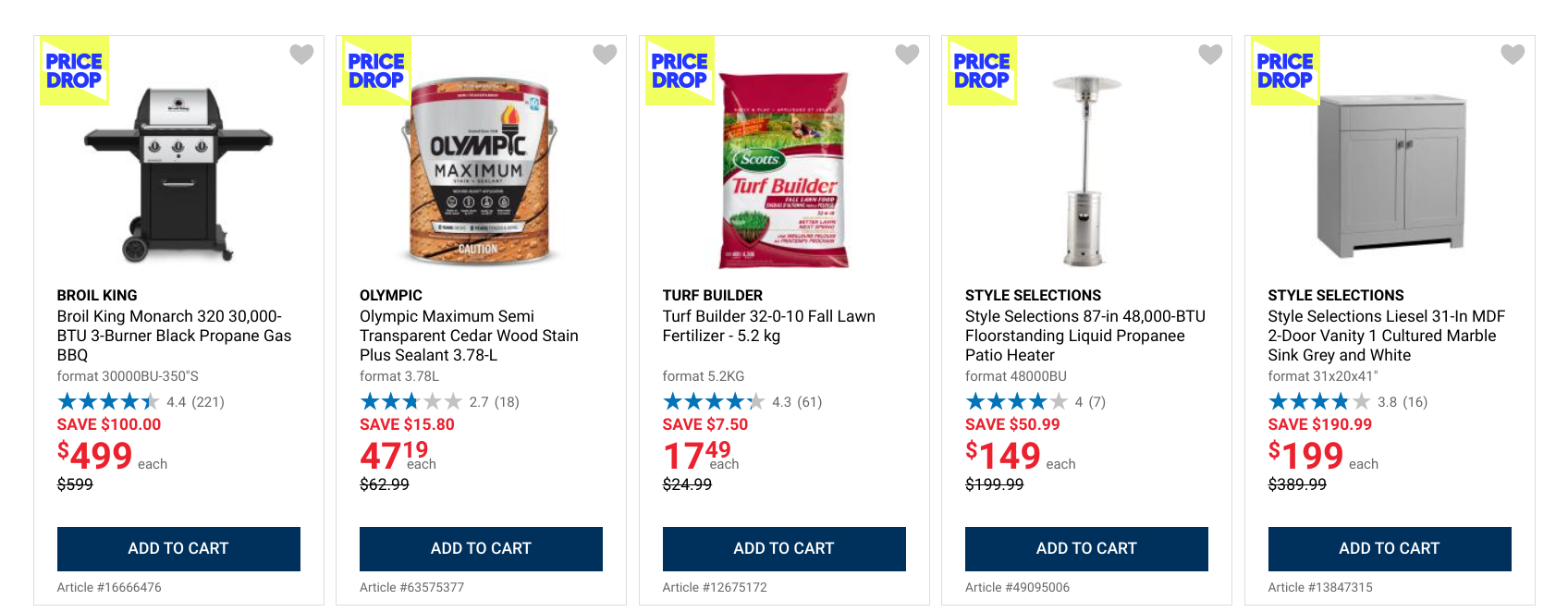Add Broil King Monarch BBQ to cart
Screen dimensions: 1568x612
click(x=178, y=548)
